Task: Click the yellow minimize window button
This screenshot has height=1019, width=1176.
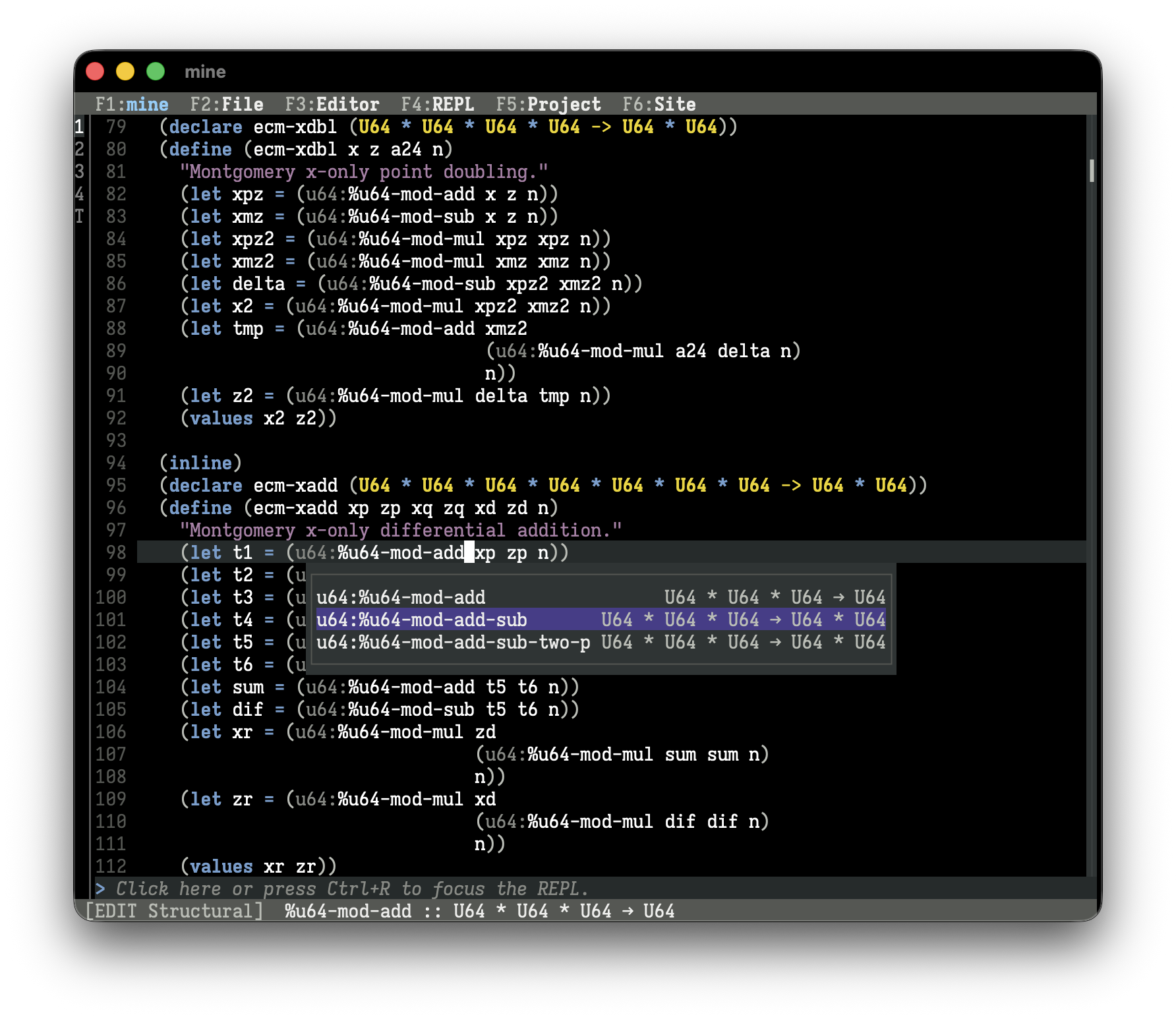Action: click(125, 71)
